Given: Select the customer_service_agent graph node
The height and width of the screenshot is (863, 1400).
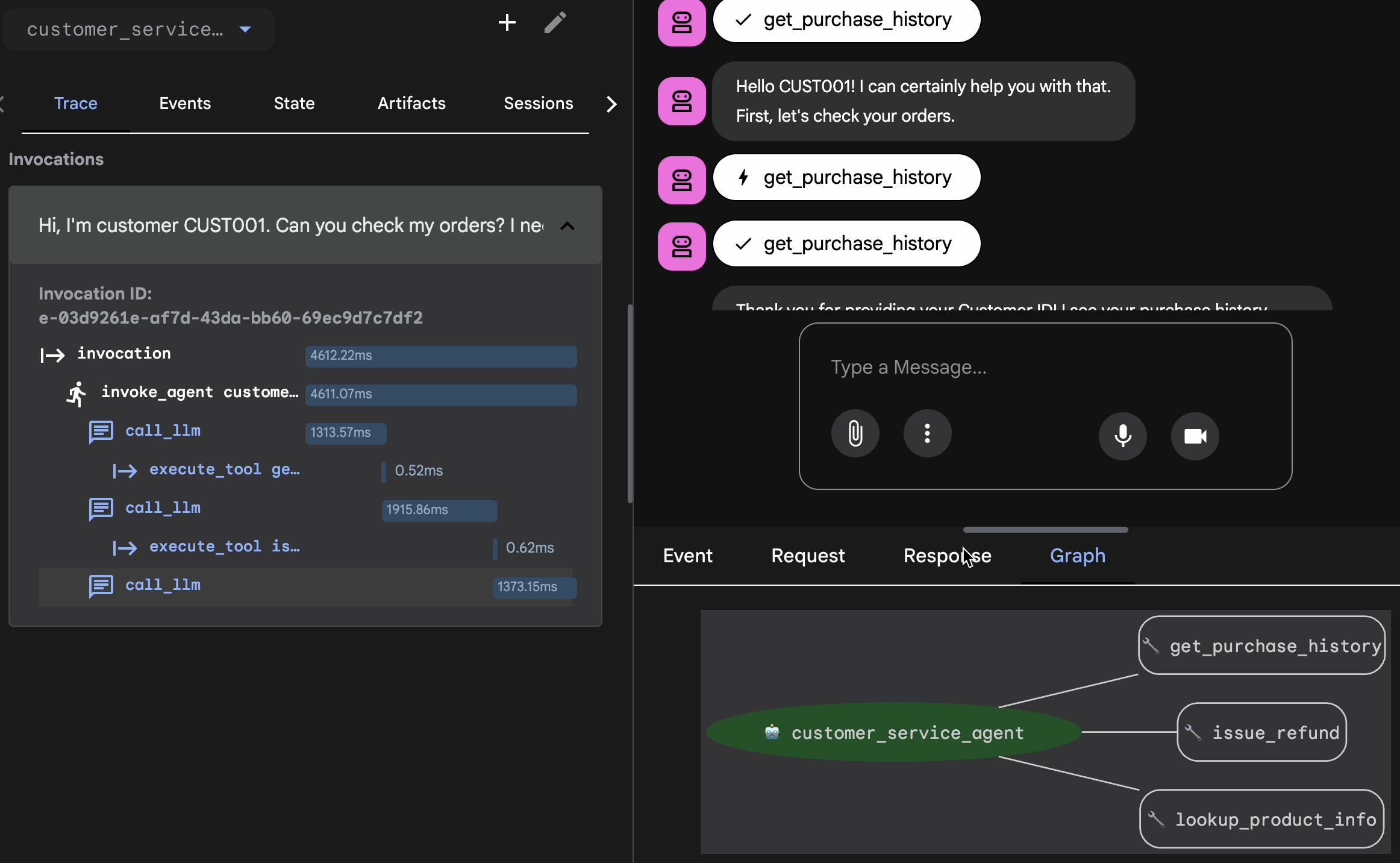Looking at the screenshot, I should click(x=894, y=733).
